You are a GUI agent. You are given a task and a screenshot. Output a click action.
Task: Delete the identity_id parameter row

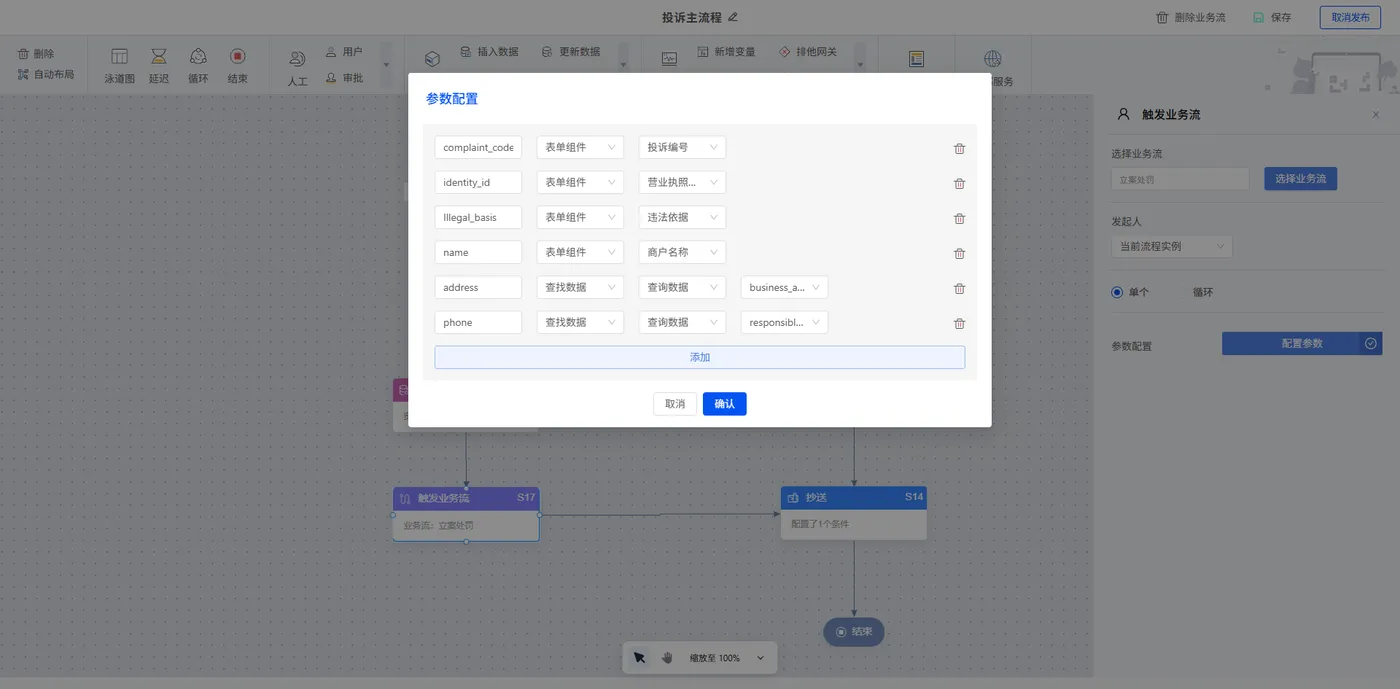tap(959, 183)
